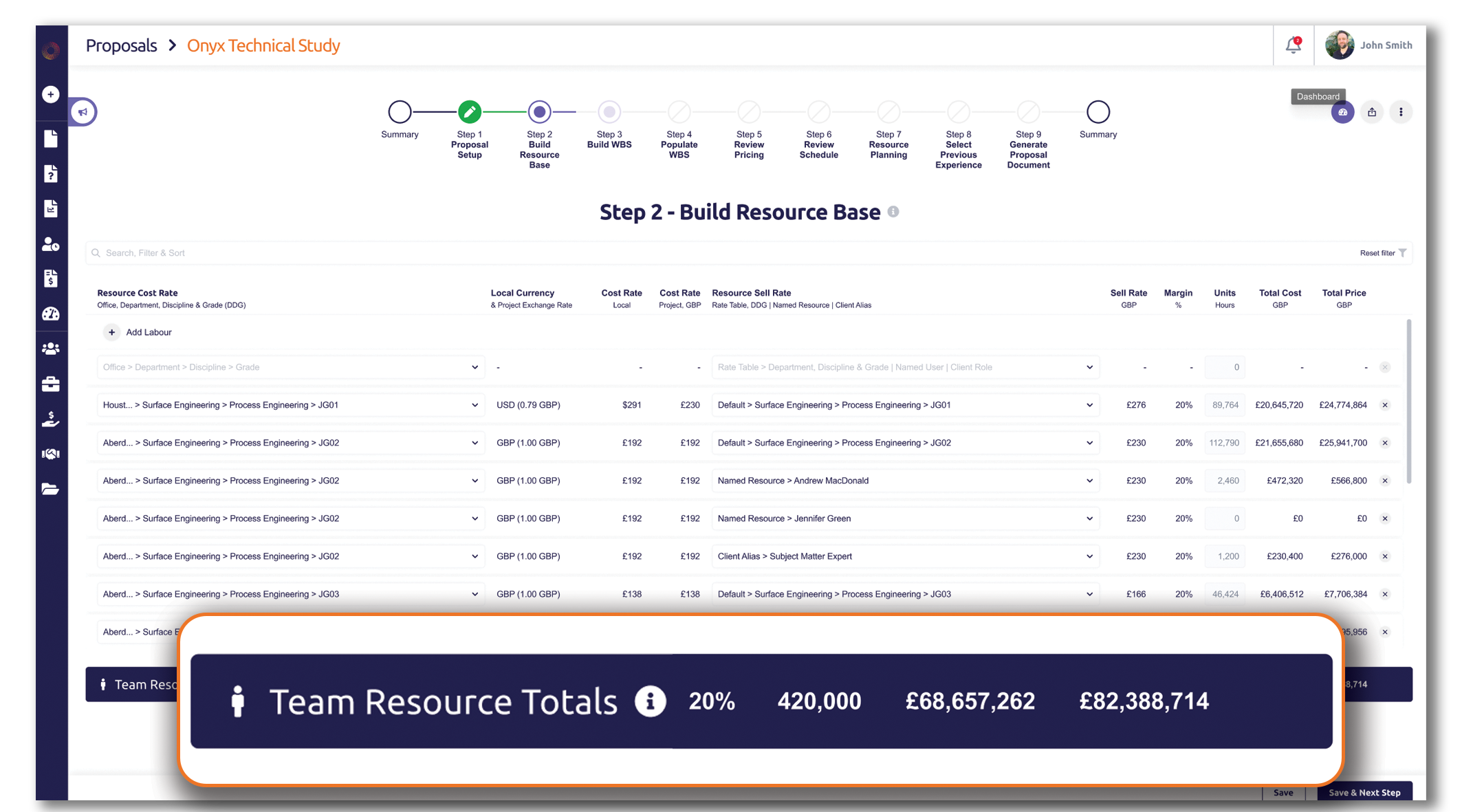The width and height of the screenshot is (1462, 812).
Task: Open the handshake sidebar icon
Action: tap(51, 454)
